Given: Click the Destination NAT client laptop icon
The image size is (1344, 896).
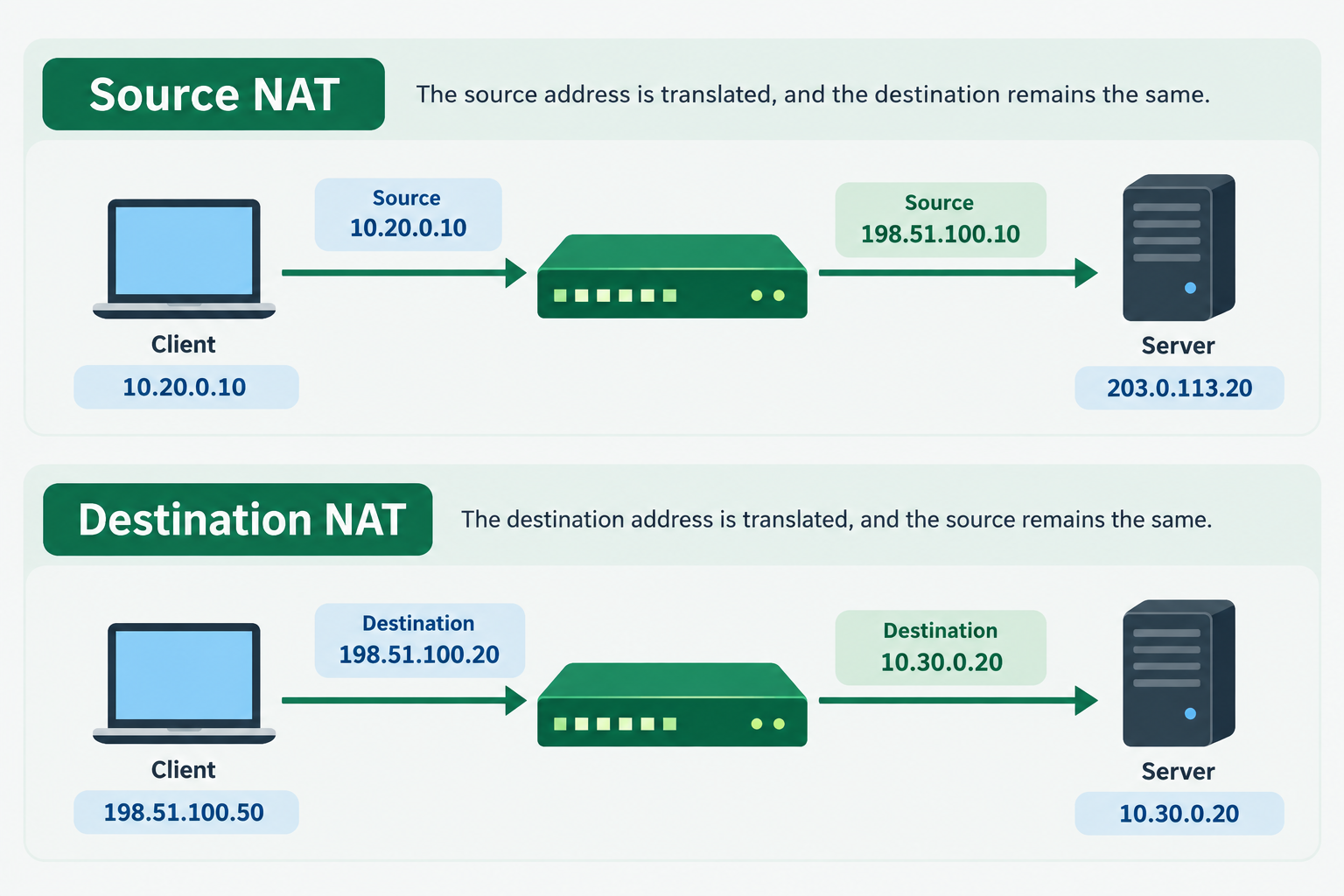Looking at the screenshot, I should coord(184,683).
